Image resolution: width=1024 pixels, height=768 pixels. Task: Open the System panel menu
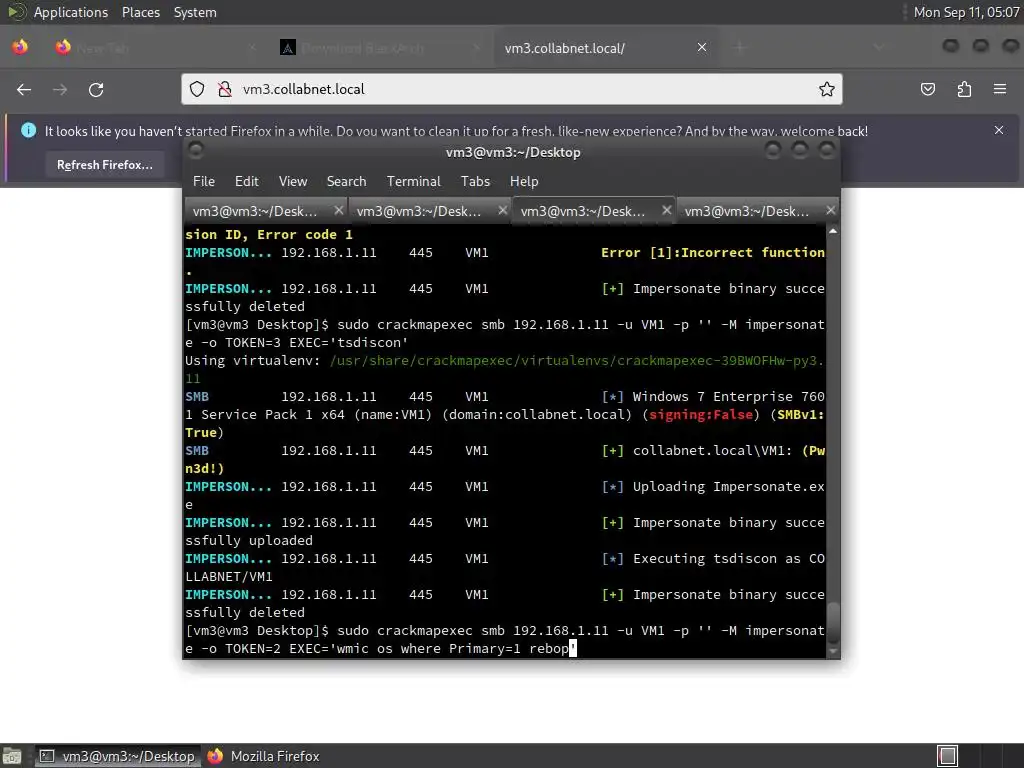195,12
